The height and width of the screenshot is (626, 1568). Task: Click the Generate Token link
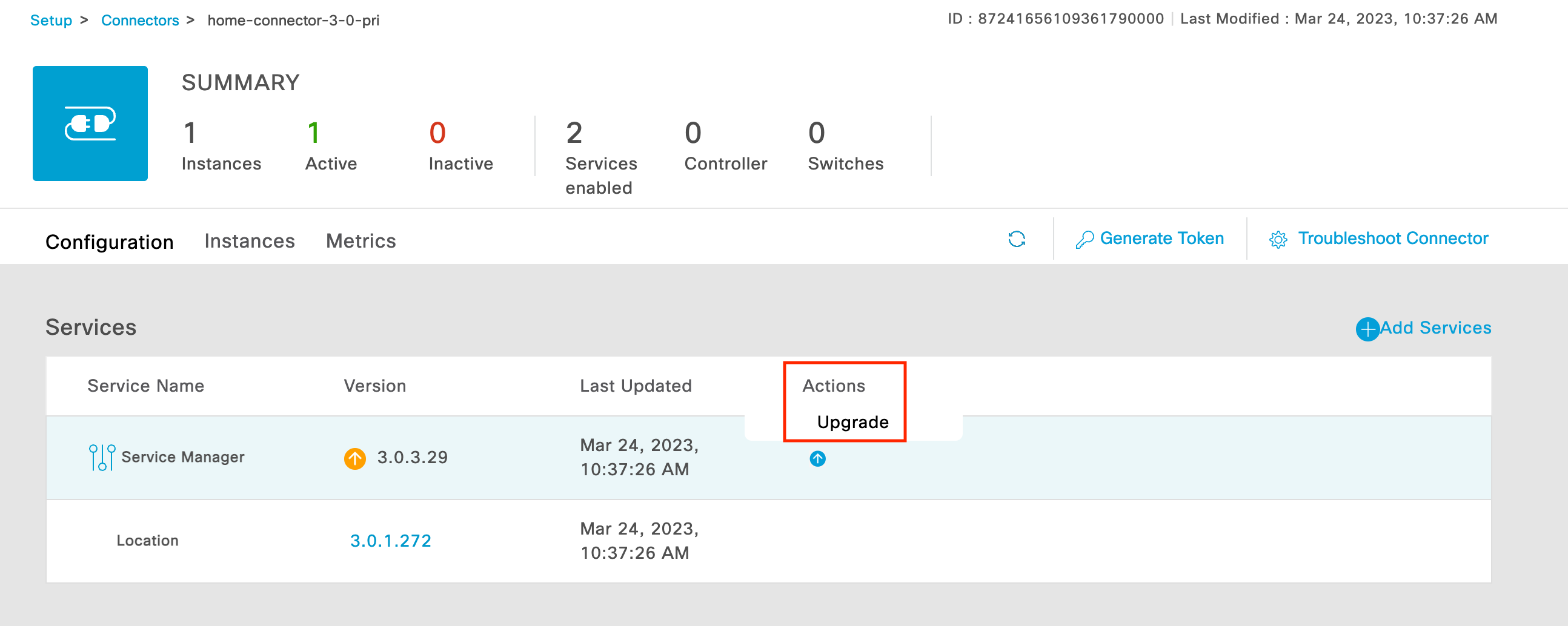coord(1161,239)
